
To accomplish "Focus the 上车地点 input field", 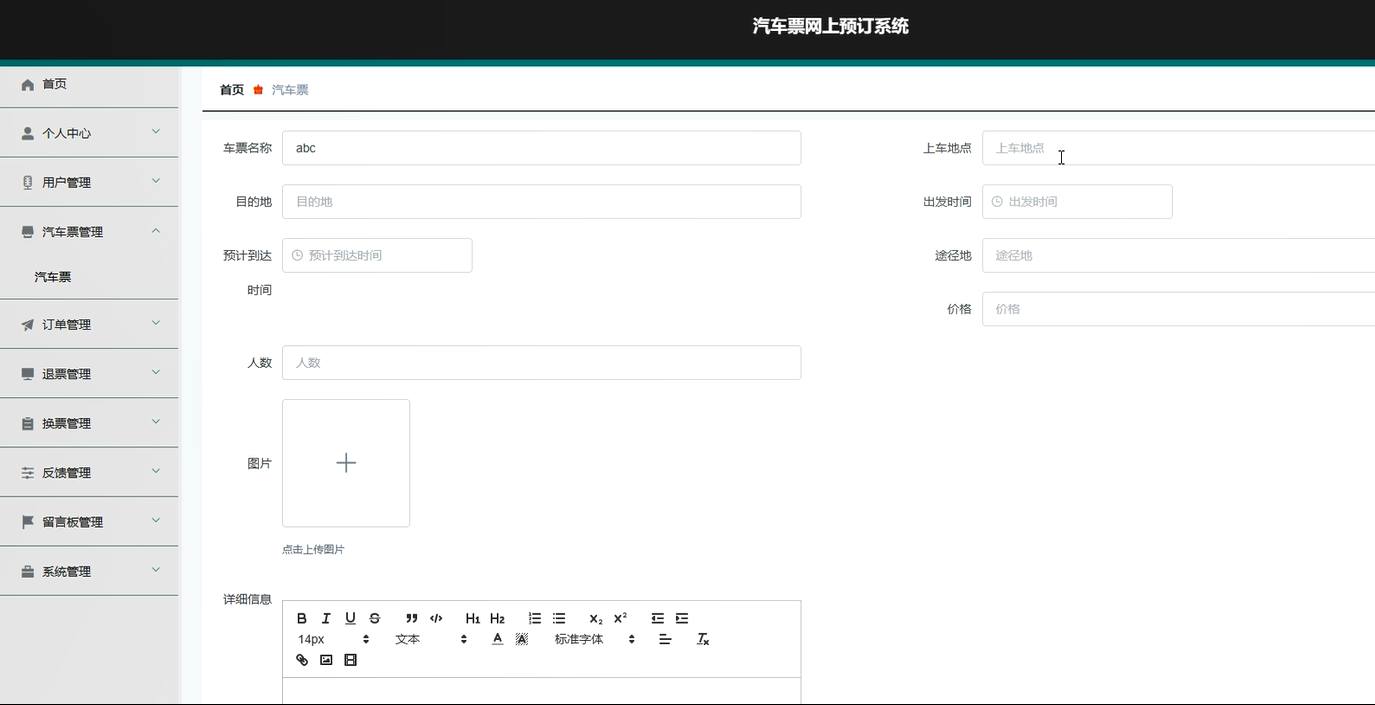I will tap(1178, 148).
